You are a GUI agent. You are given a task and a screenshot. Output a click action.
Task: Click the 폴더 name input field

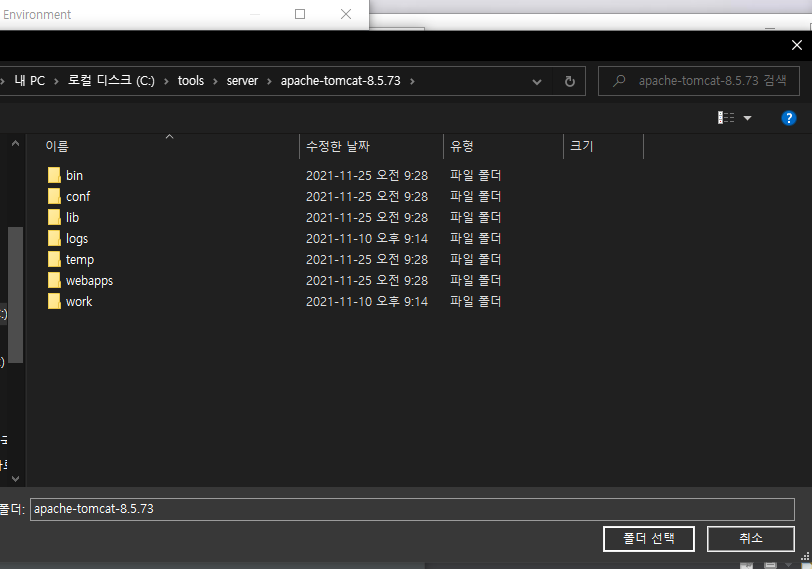(412, 509)
